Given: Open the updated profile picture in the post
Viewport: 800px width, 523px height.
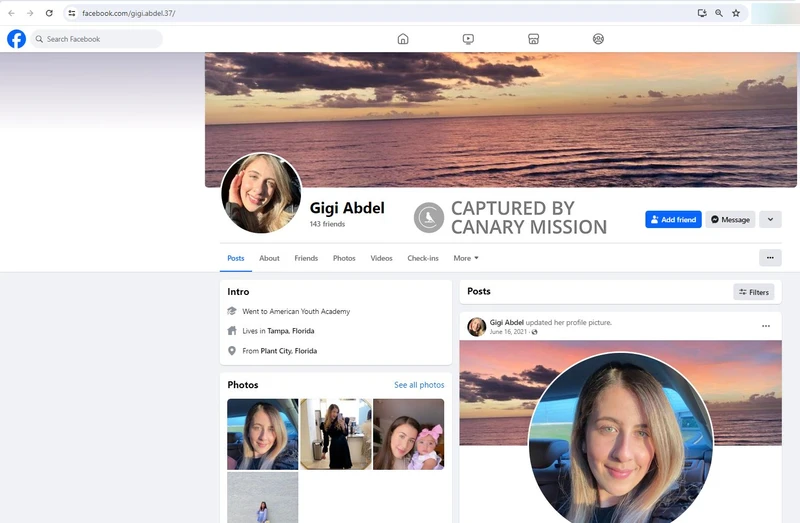Looking at the screenshot, I should pos(620,439).
